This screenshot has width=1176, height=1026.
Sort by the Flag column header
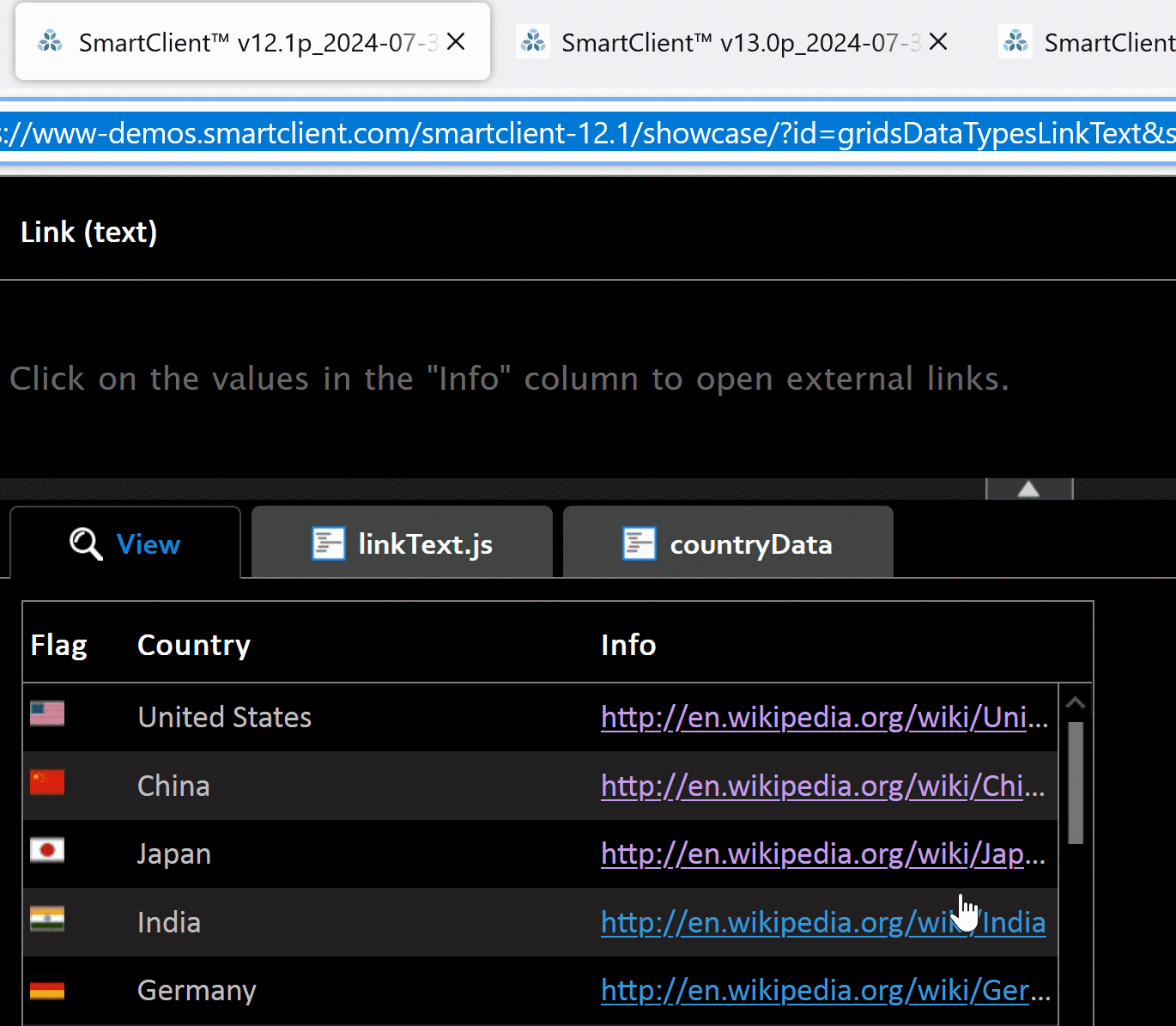point(76,645)
